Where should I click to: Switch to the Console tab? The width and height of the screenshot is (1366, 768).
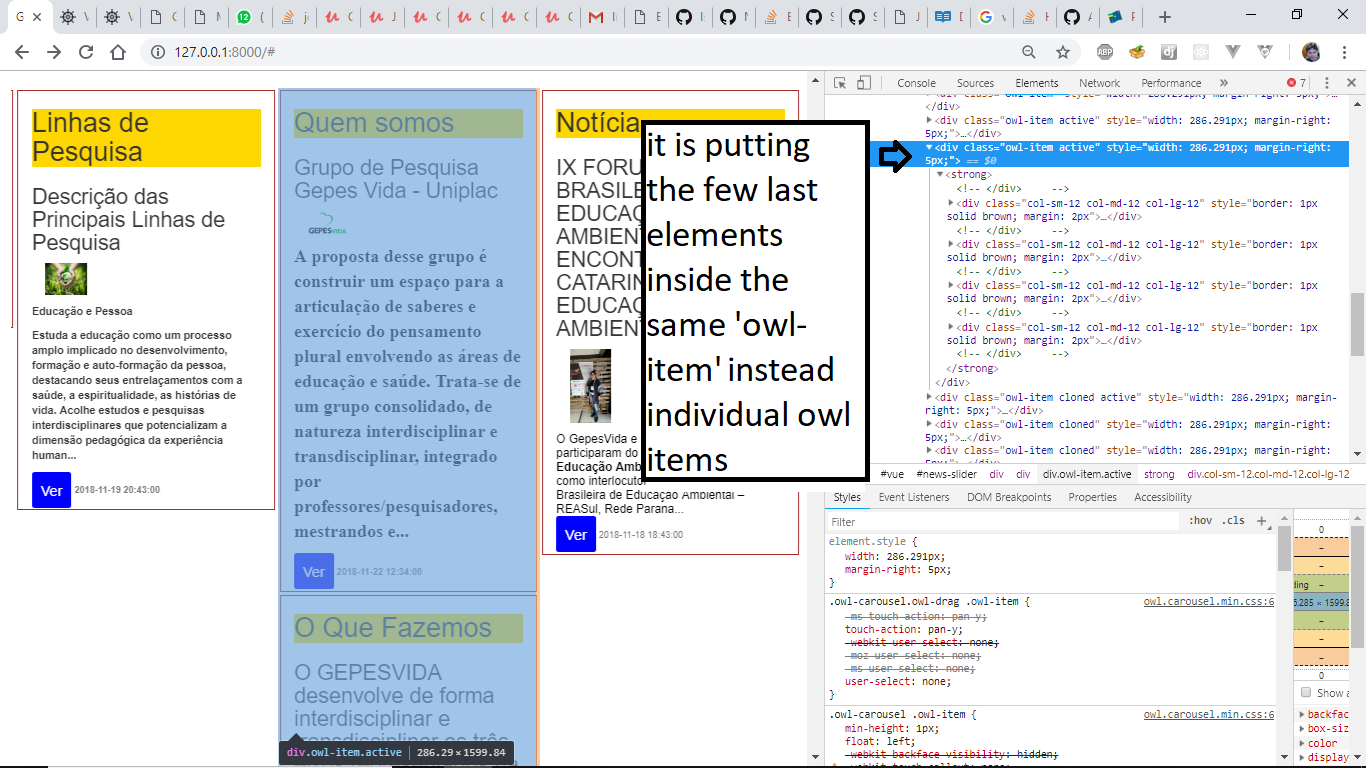click(916, 83)
